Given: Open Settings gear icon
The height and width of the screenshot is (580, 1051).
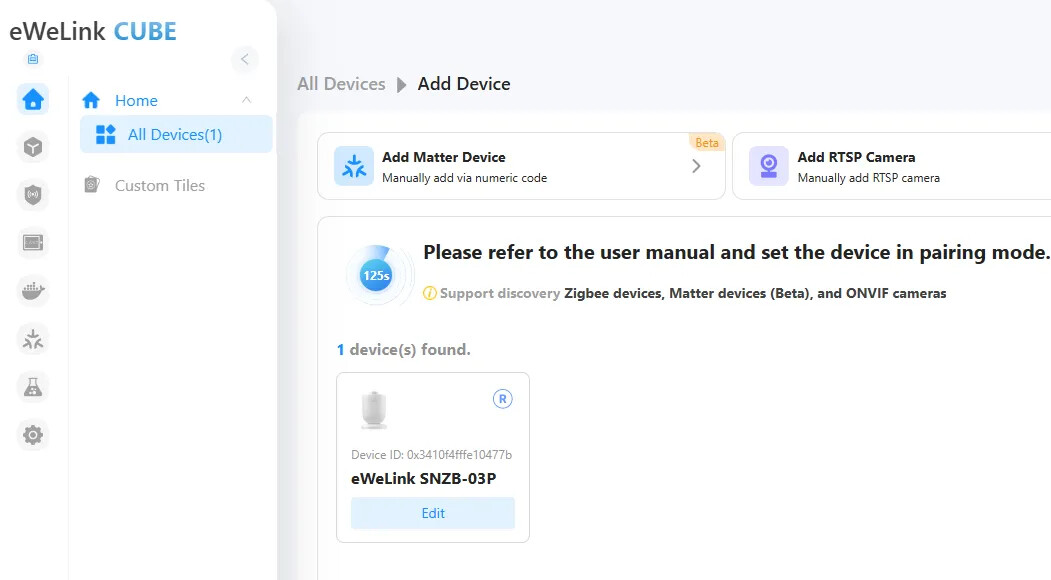Looking at the screenshot, I should (x=33, y=435).
